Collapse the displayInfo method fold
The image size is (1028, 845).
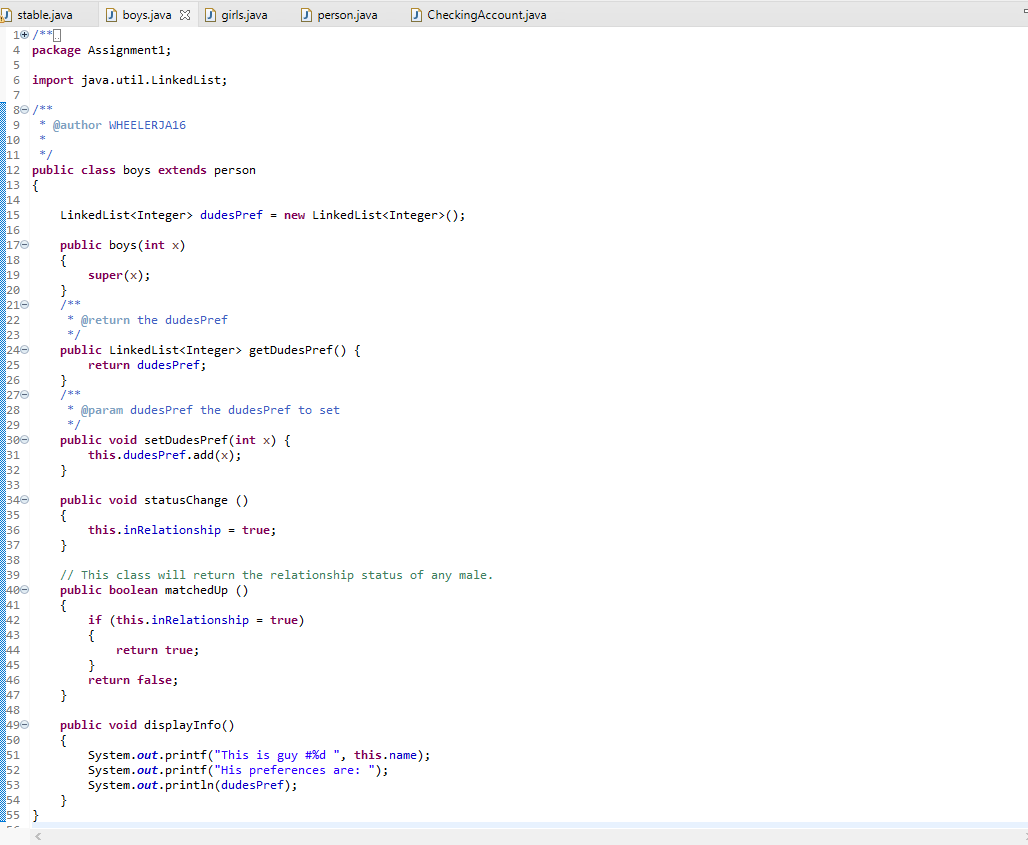[x=22, y=725]
